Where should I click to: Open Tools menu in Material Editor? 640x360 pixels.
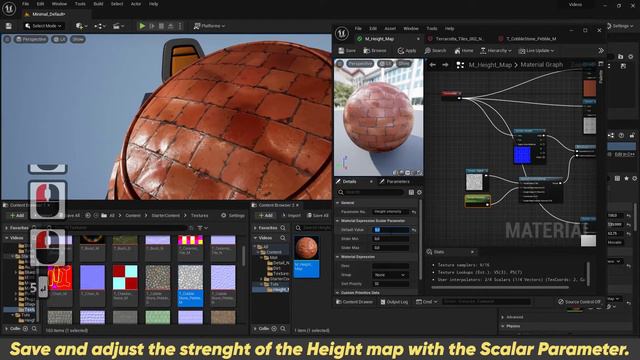pos(432,29)
